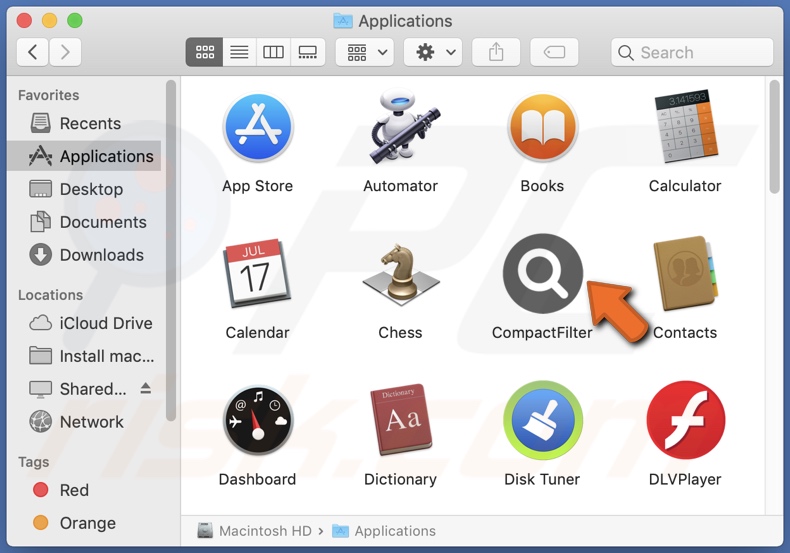Viewport: 790px width, 553px height.
Task: Open Documents in the sidebar
Action: (x=84, y=222)
